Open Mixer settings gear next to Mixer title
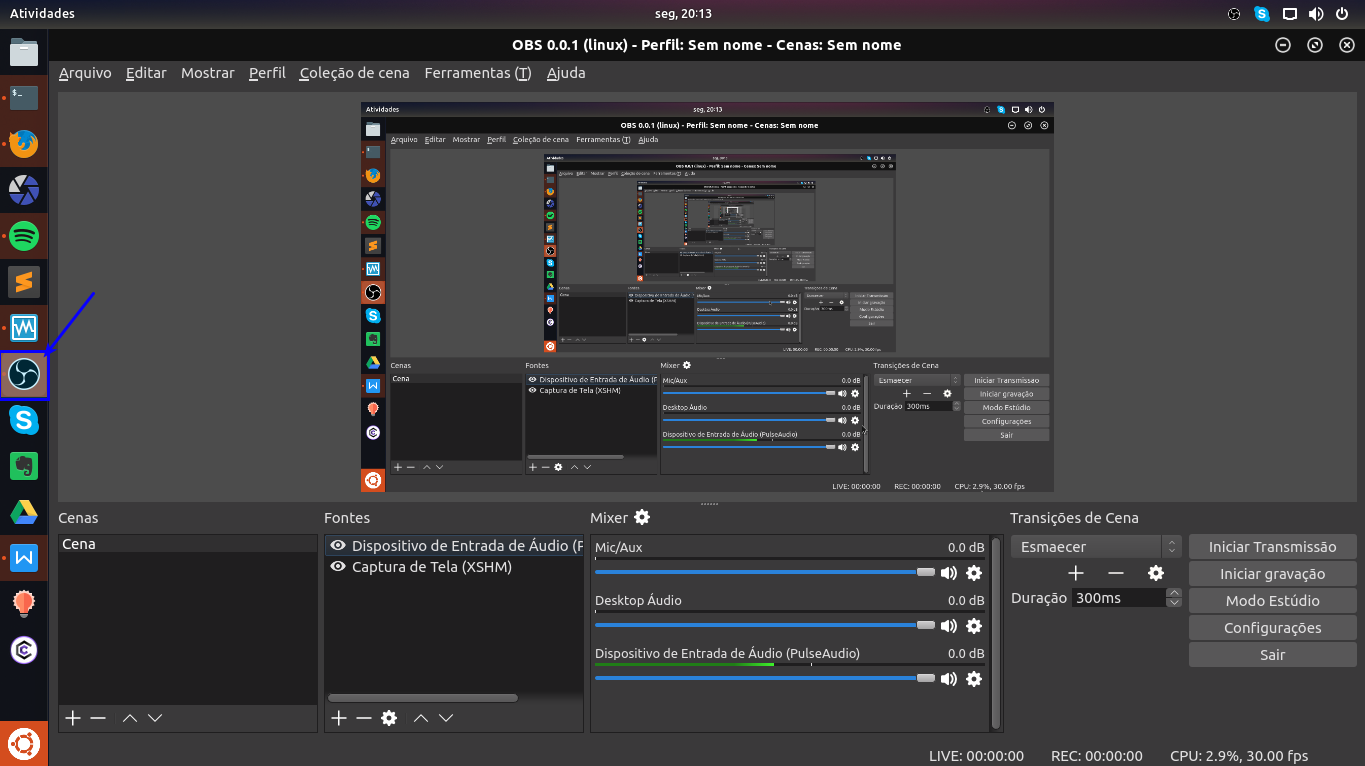This screenshot has height=766, width=1365. tap(642, 517)
